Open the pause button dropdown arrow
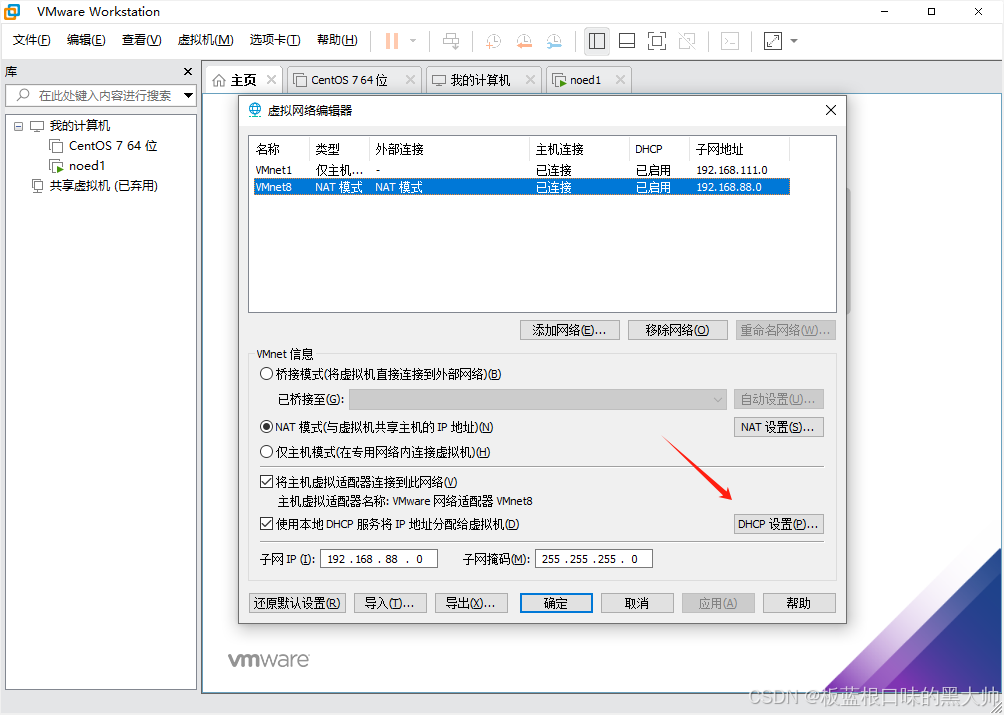 pyautogui.click(x=413, y=41)
